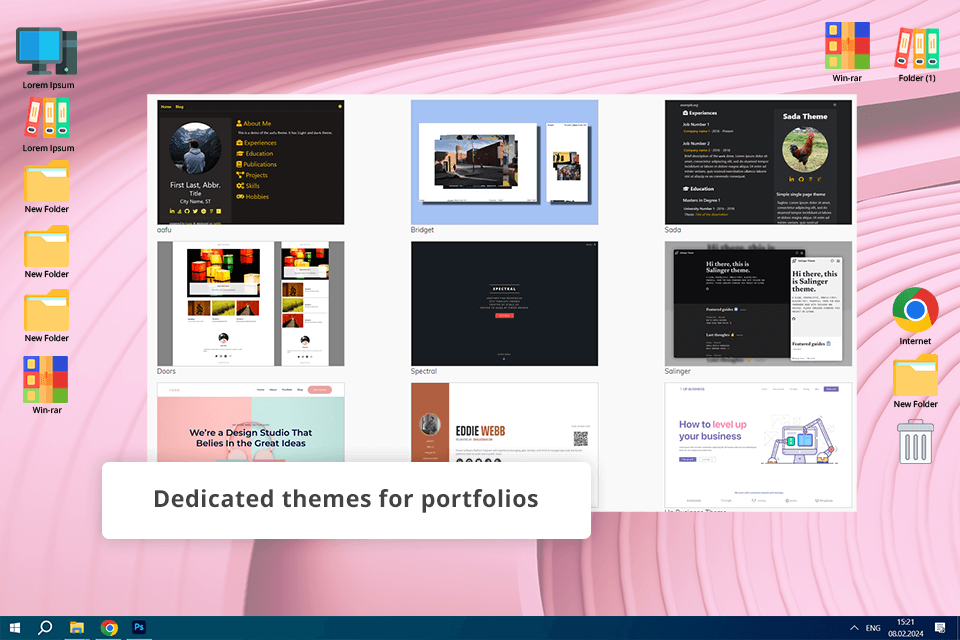Open File Explorer from the taskbar
This screenshot has width=960, height=640.
(77, 628)
